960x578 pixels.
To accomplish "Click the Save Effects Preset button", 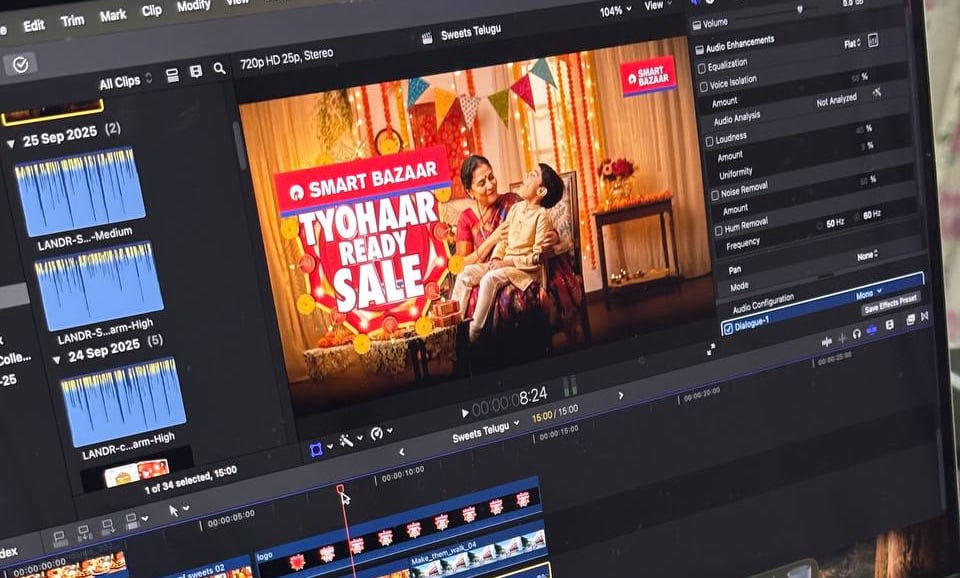I will point(891,304).
